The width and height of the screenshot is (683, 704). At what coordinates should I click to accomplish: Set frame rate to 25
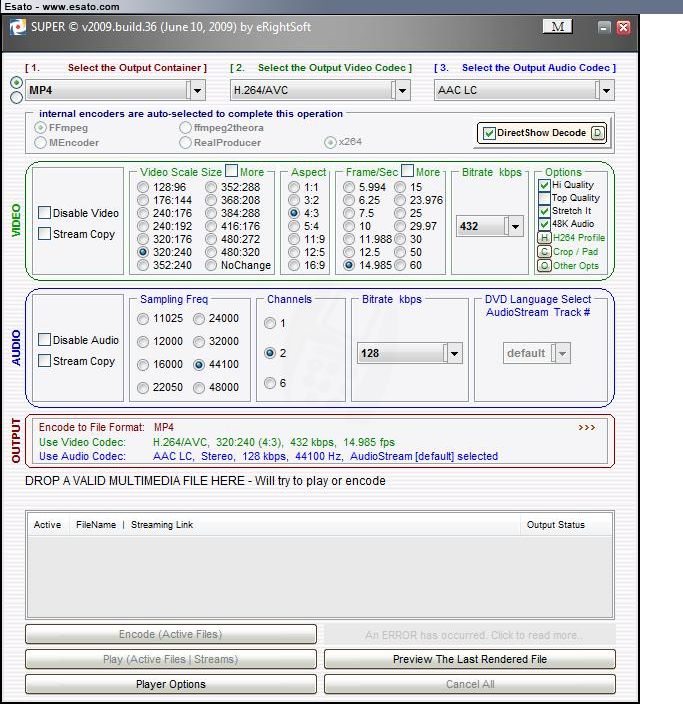pyautogui.click(x=400, y=213)
